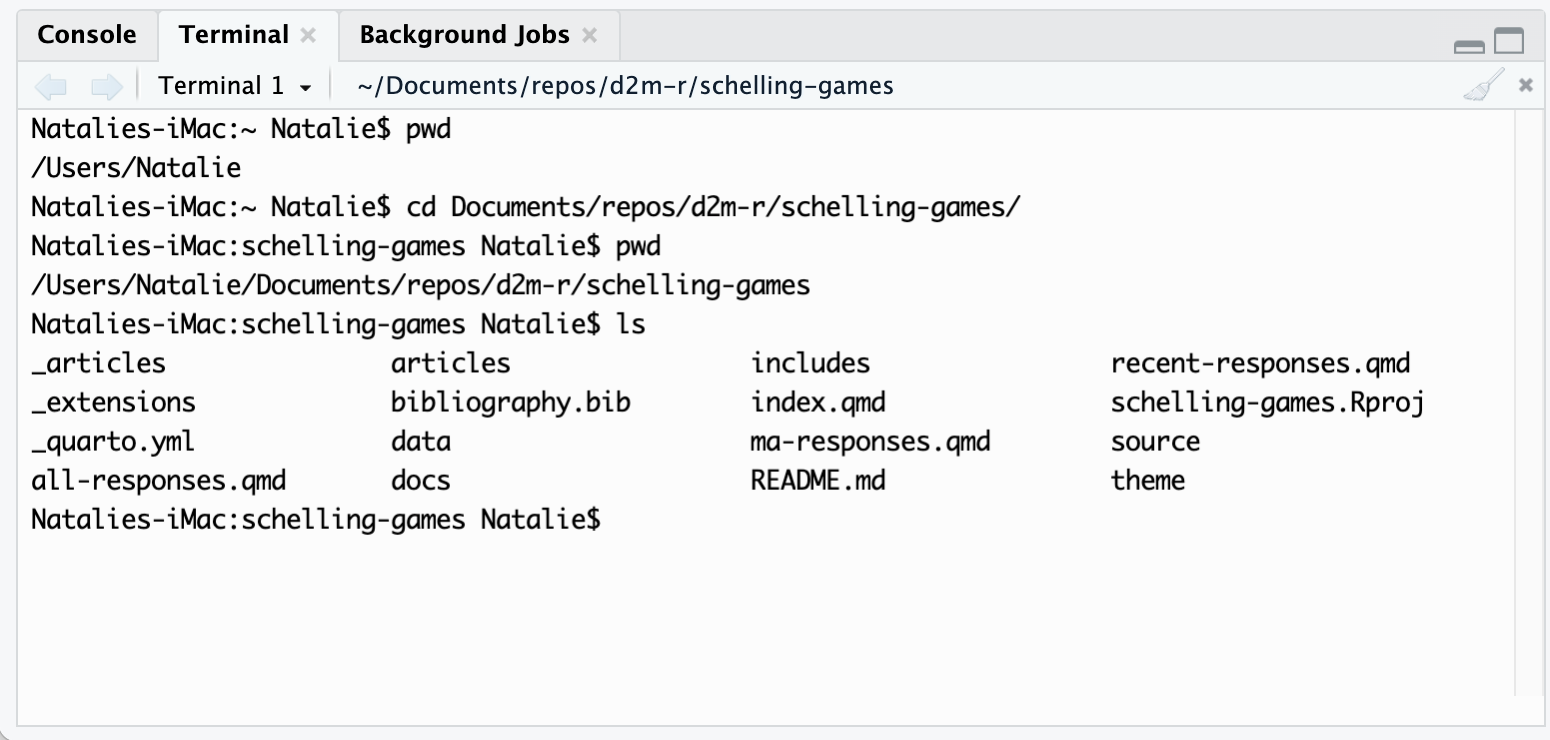Image resolution: width=1550 pixels, height=740 pixels.
Task: Select the Terminal tab
Action: click(x=233, y=35)
